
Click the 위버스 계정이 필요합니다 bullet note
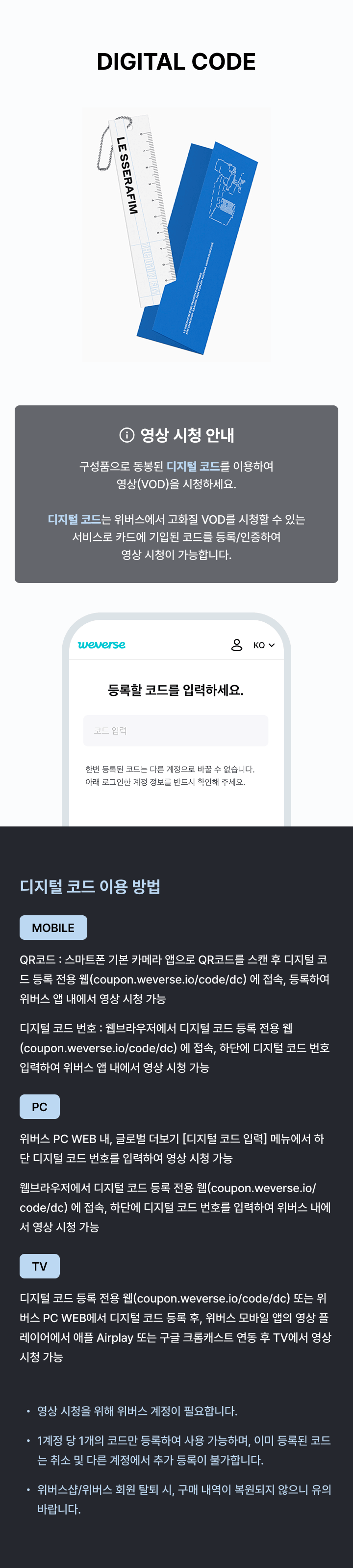pyautogui.click(x=137, y=1411)
